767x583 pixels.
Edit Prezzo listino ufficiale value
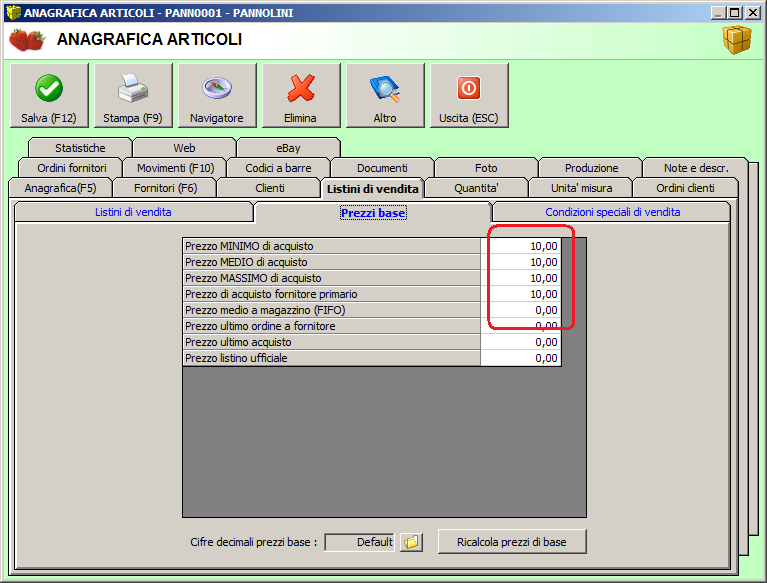point(520,358)
